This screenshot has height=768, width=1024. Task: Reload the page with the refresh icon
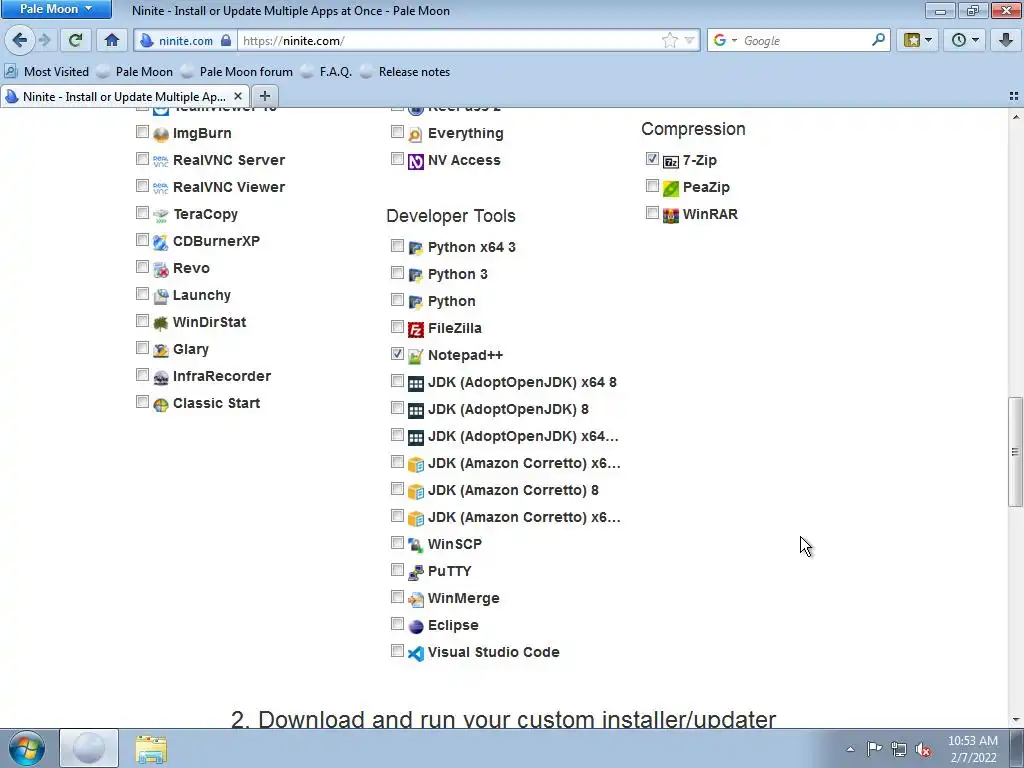(x=75, y=40)
